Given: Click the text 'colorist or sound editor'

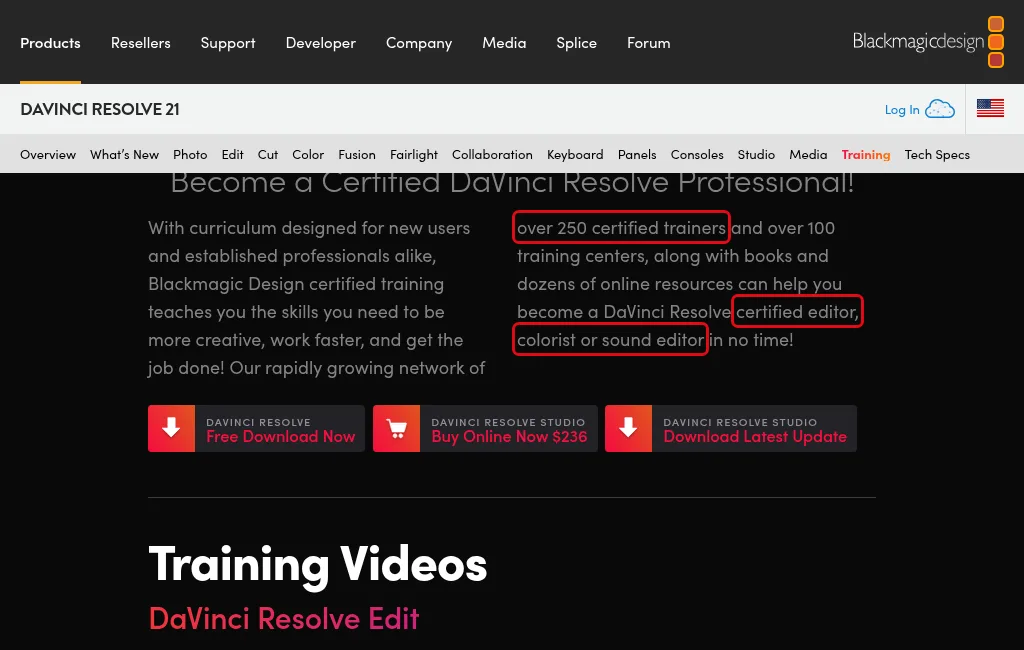Looking at the screenshot, I should (x=611, y=340).
